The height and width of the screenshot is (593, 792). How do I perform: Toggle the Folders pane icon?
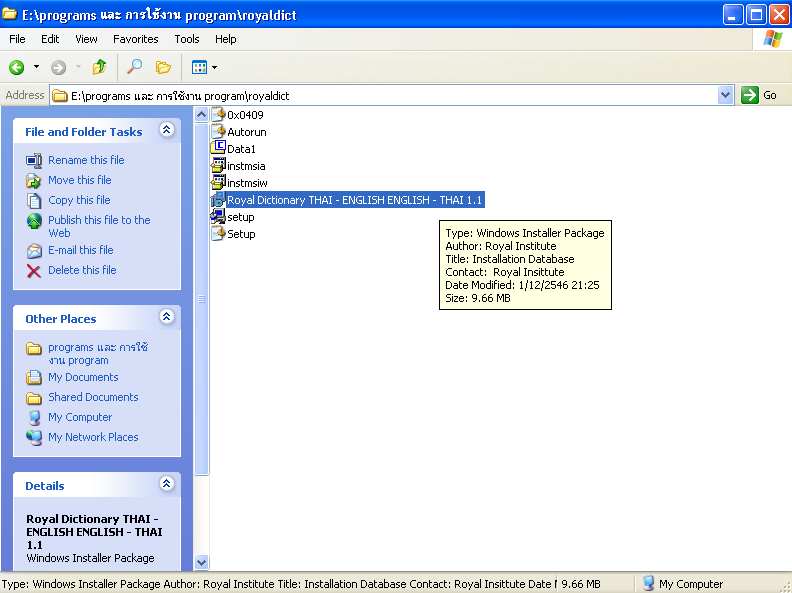click(163, 67)
